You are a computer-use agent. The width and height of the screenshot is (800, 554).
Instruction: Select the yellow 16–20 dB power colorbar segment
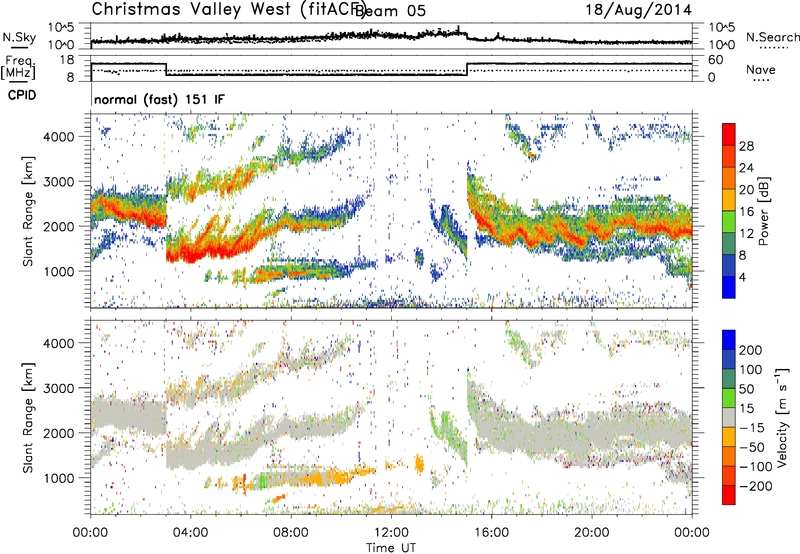[729, 200]
